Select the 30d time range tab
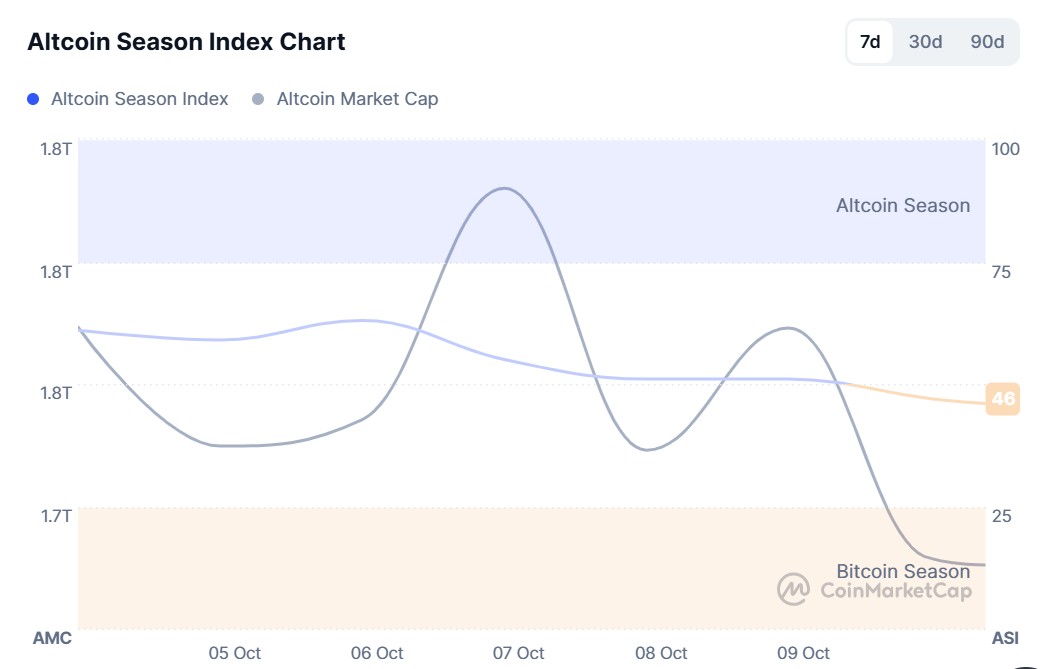The height and width of the screenshot is (669, 1044). 925,42
